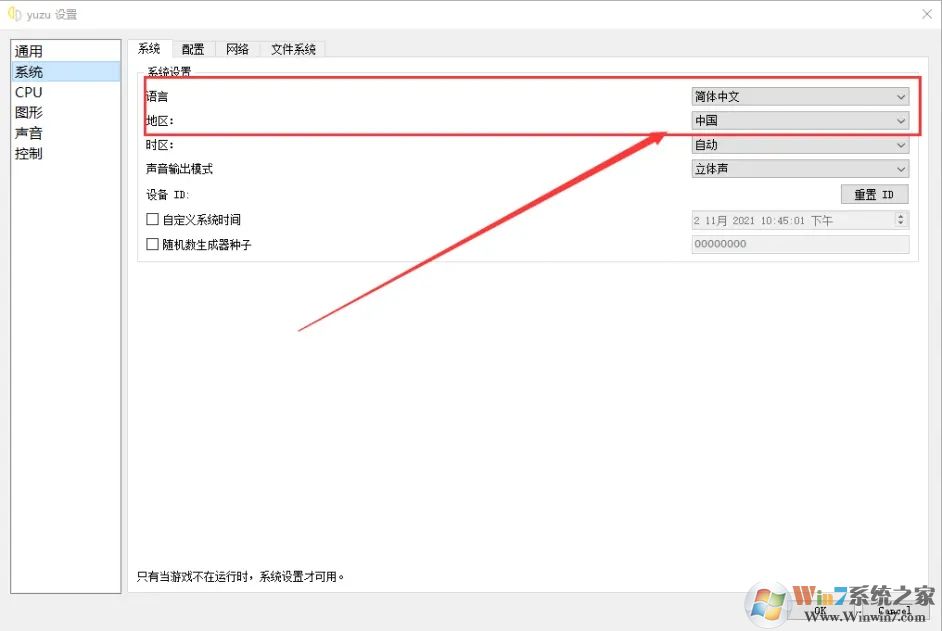Viewport: 942px width, 631px height.
Task: Switch to the 网络 tab
Action: pyautogui.click(x=237, y=49)
